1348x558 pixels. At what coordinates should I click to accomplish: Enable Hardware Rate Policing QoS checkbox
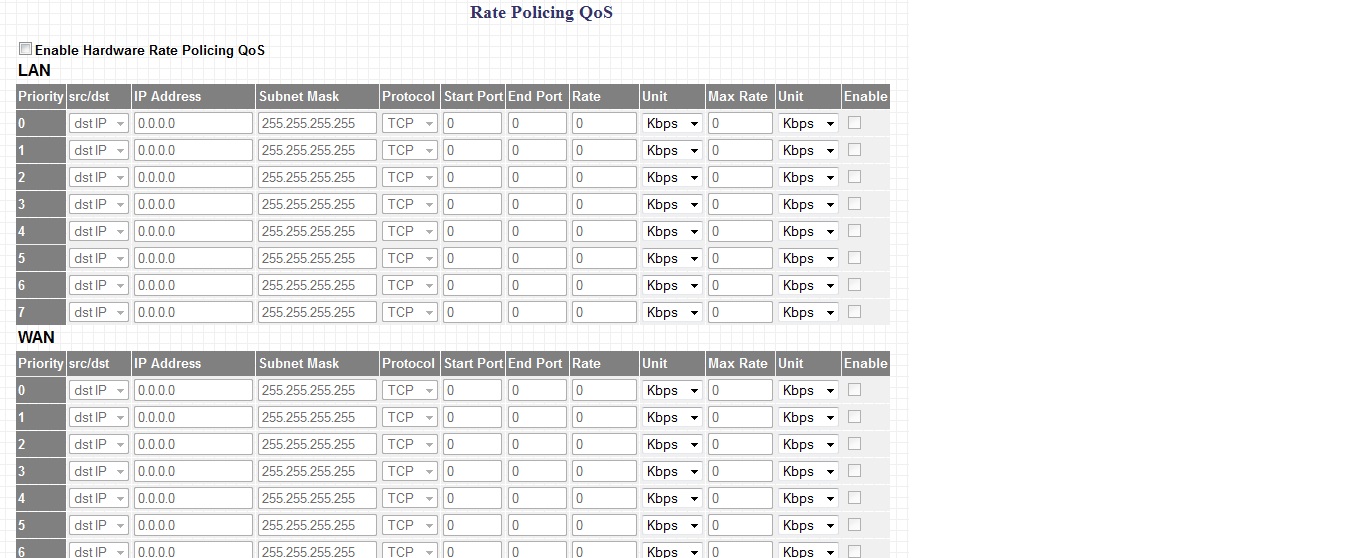coord(26,49)
